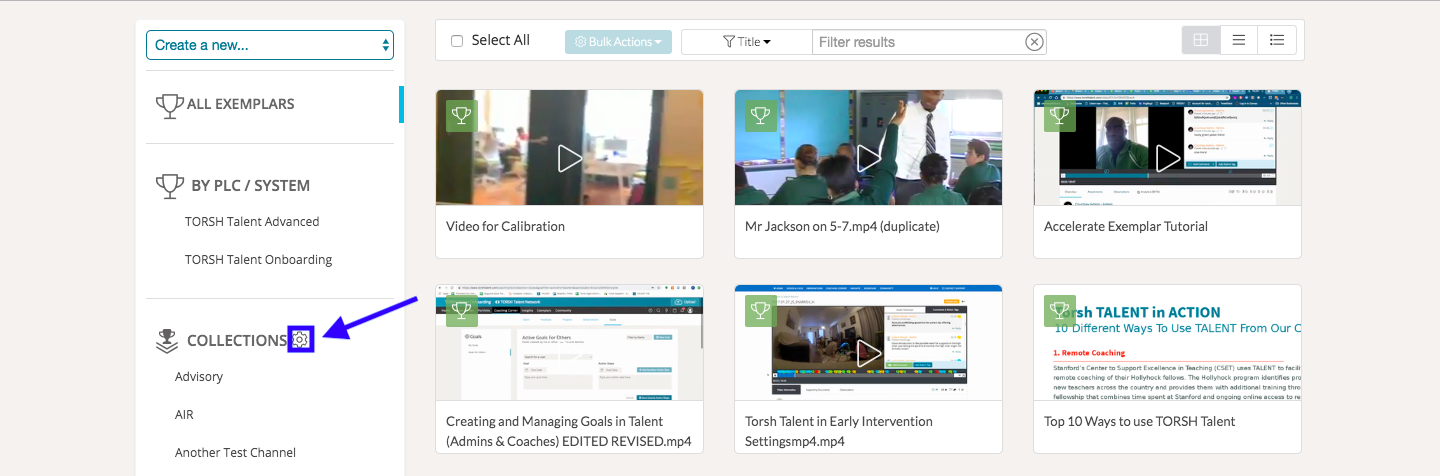Viewport: 1440px width, 476px height.
Task: Switch to grid view layout
Action: (1201, 40)
